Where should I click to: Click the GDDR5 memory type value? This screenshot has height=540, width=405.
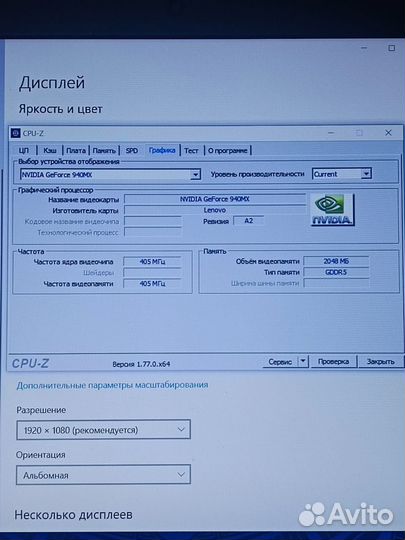[x=336, y=272]
